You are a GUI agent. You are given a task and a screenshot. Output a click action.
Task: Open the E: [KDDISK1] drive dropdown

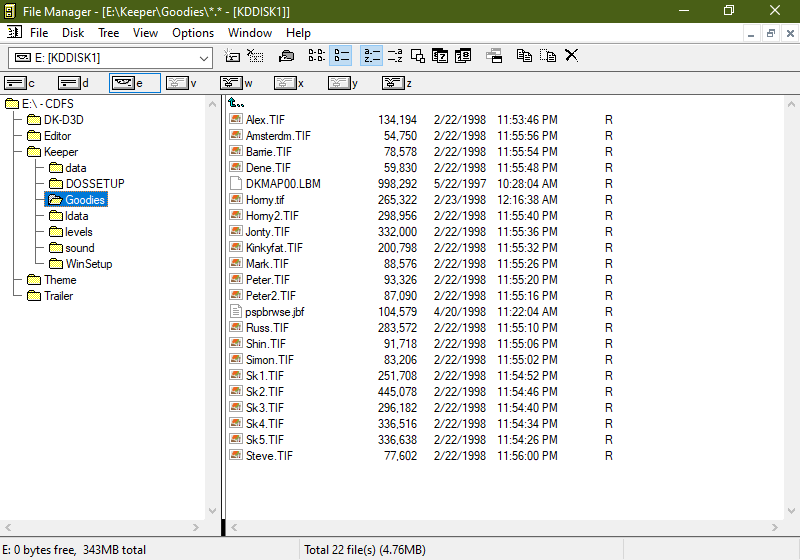pyautogui.click(x=204, y=58)
